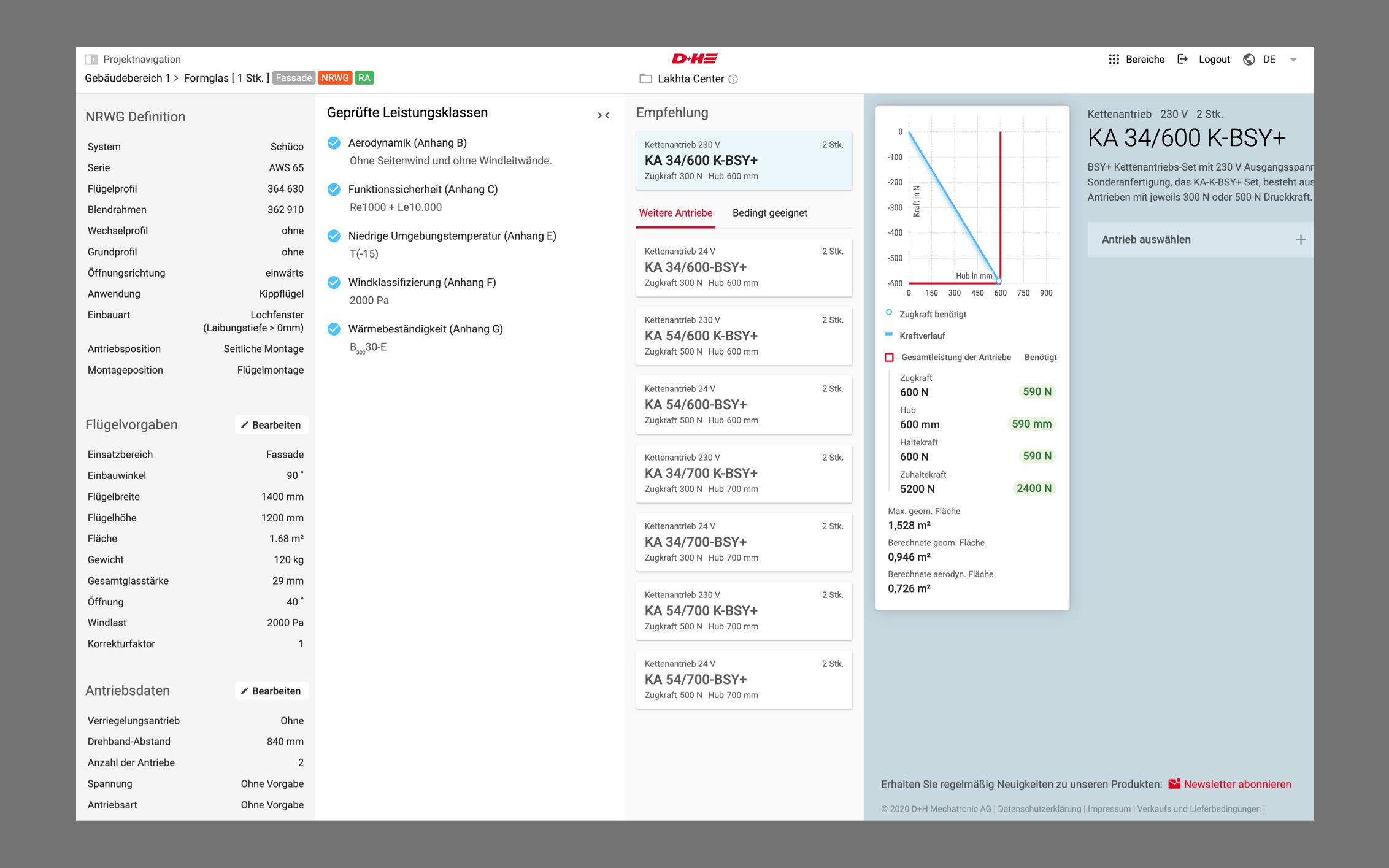Screen dimensions: 1389x868
Task: Open the Bereiche grid icon
Action: pyautogui.click(x=1114, y=60)
